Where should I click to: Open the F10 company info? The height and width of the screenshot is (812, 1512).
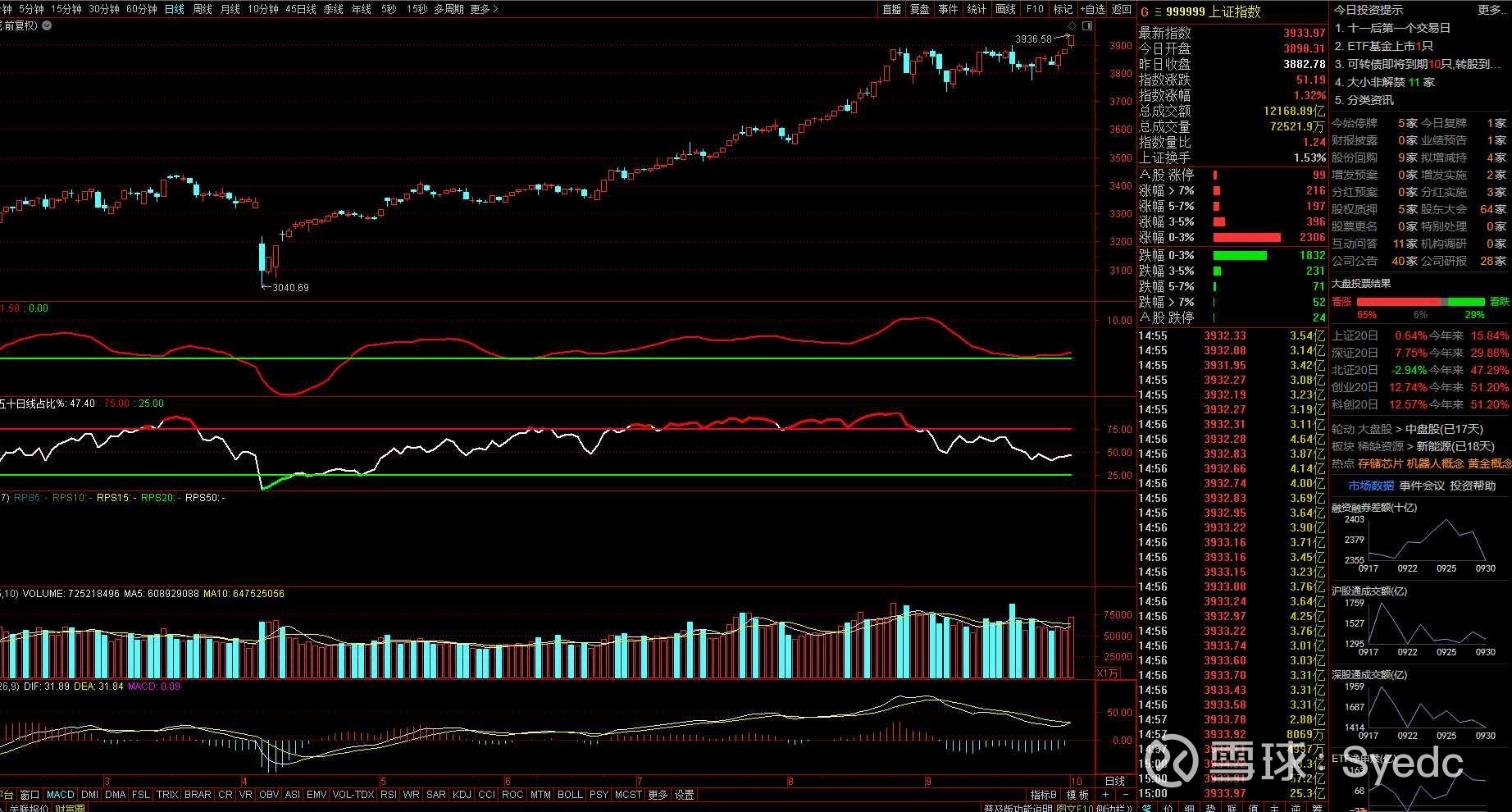(x=1035, y=9)
